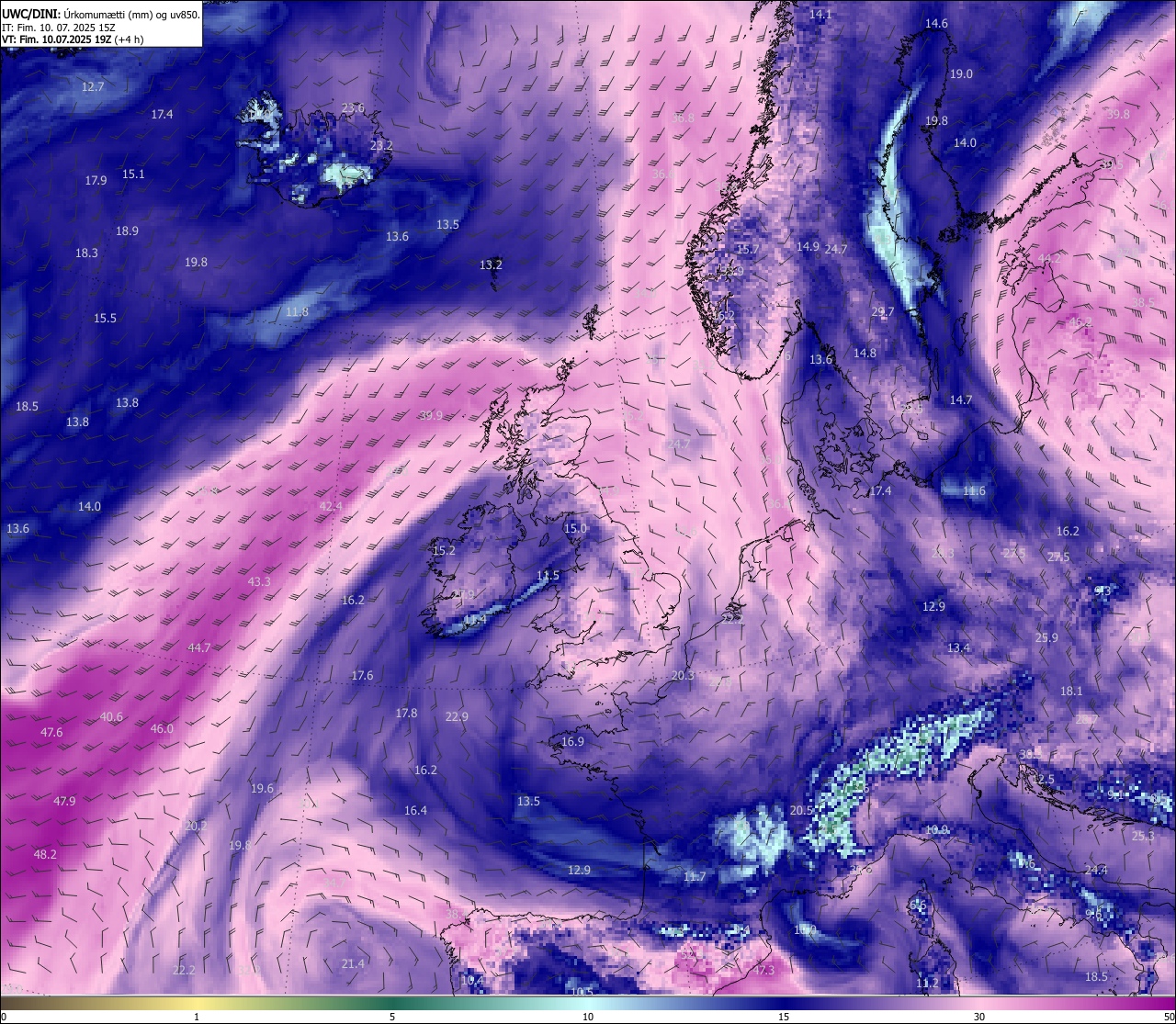Screen dimensions: 1176x1024
Task: Click the UWC/DINI Úrkomumætti title text
Action: 101,15
